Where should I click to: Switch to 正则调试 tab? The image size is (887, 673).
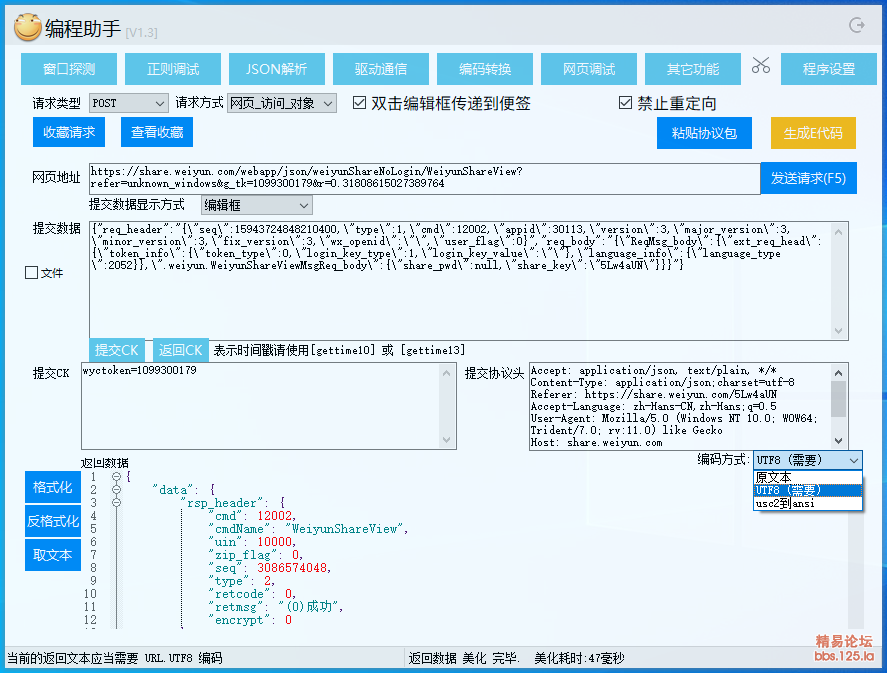173,69
